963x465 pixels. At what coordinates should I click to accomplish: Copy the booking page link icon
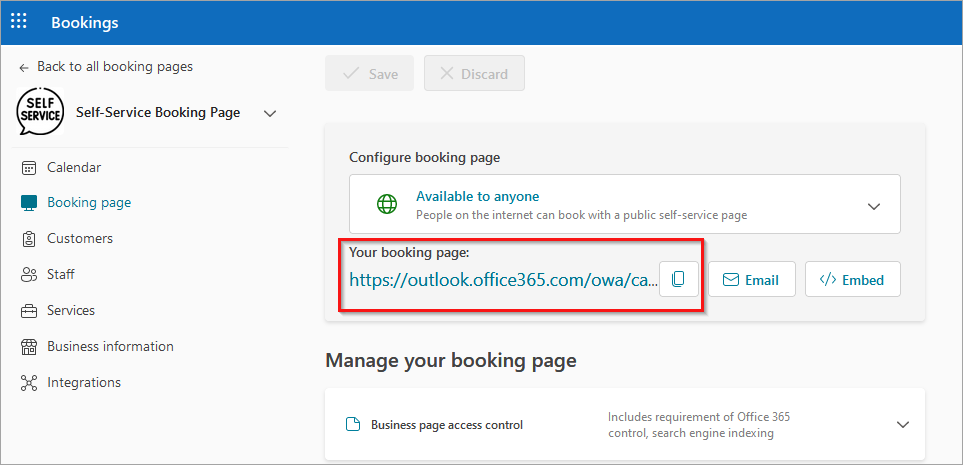coord(679,280)
